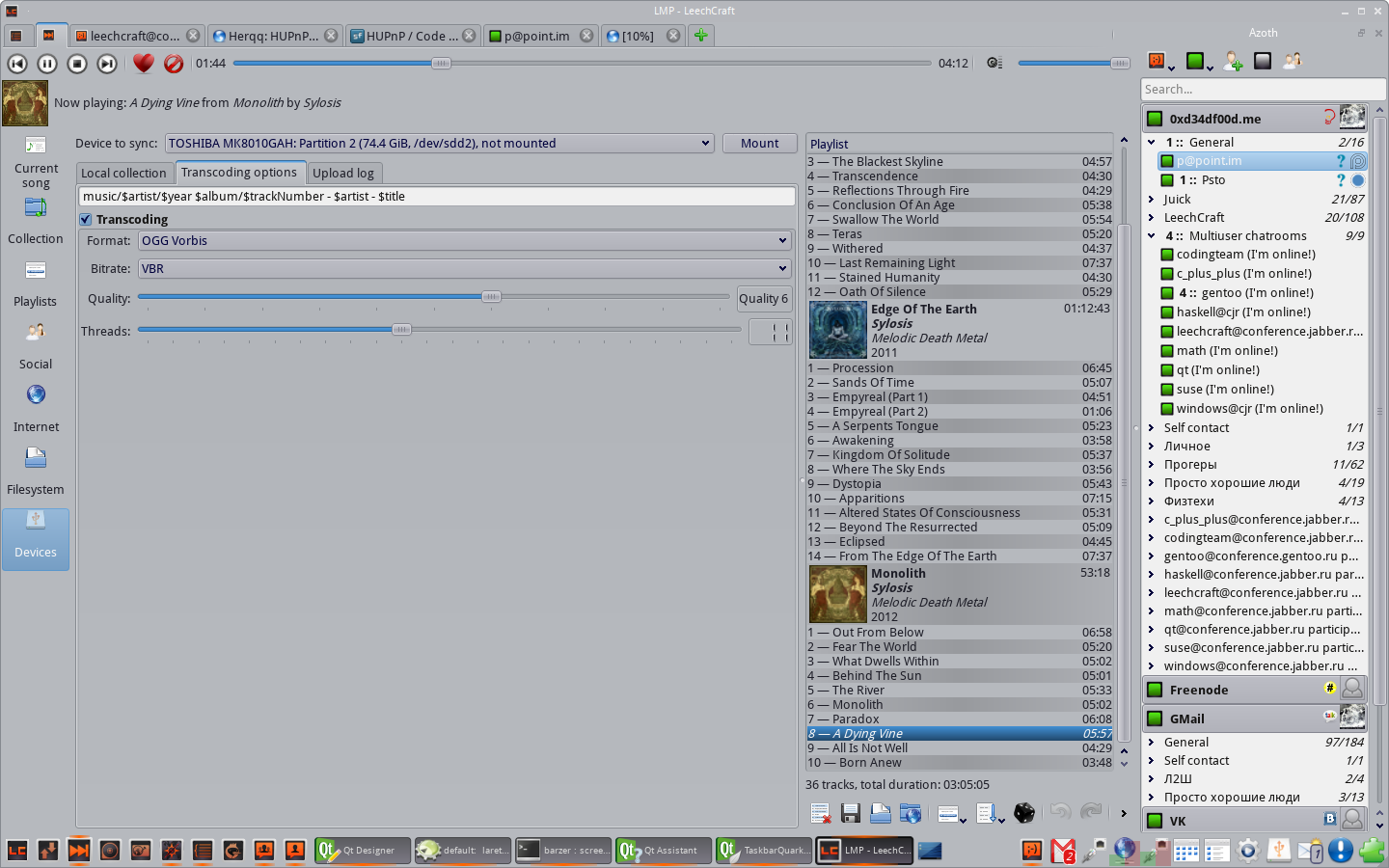Image resolution: width=1389 pixels, height=868 pixels.
Task: Select the Freenode account header
Action: point(1256,689)
